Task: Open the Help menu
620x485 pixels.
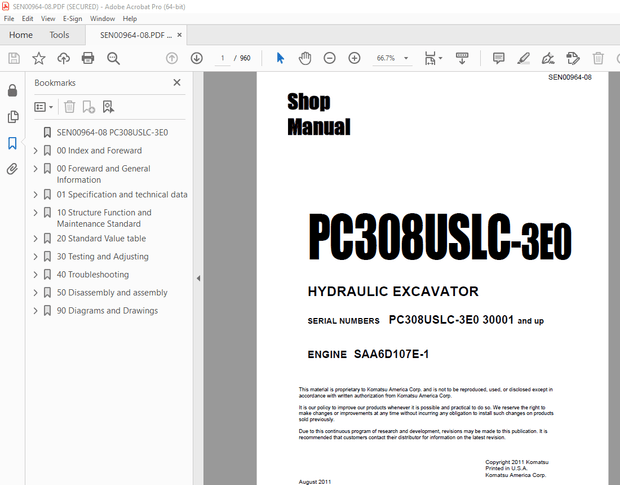Action: [130, 19]
